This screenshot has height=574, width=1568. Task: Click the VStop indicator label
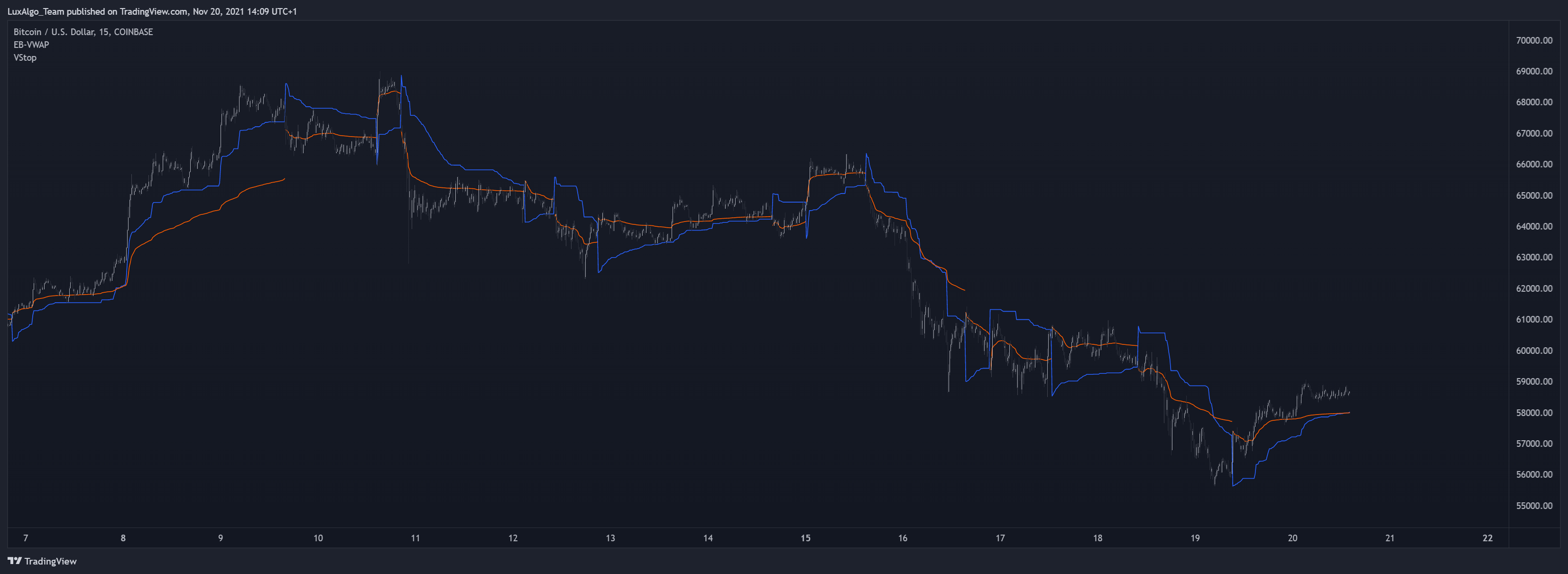25,58
